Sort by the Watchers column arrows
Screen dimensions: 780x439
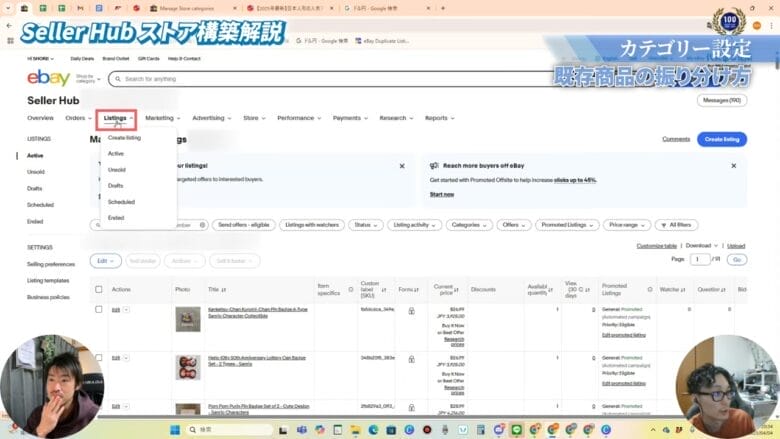683,289
